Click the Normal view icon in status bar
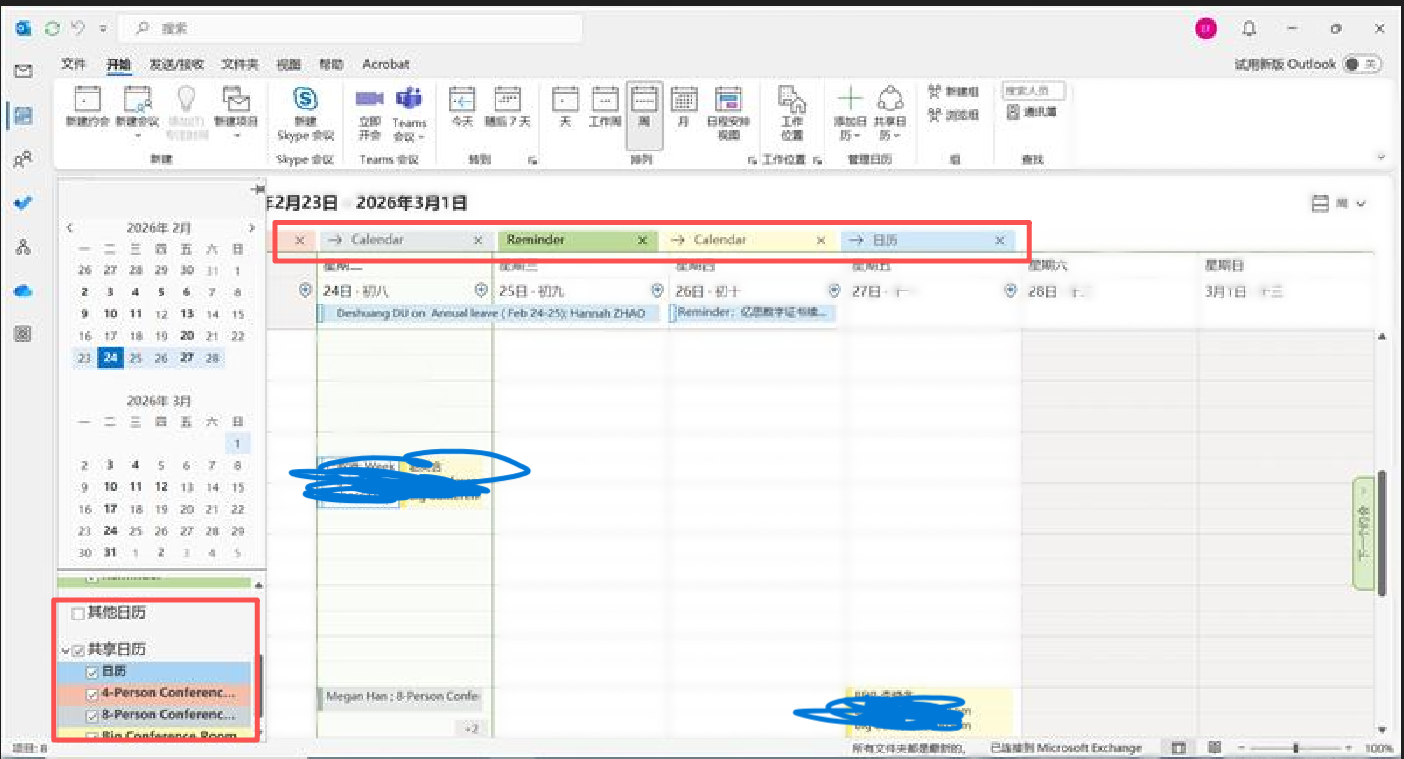This screenshot has width=1404, height=759. point(1179,748)
